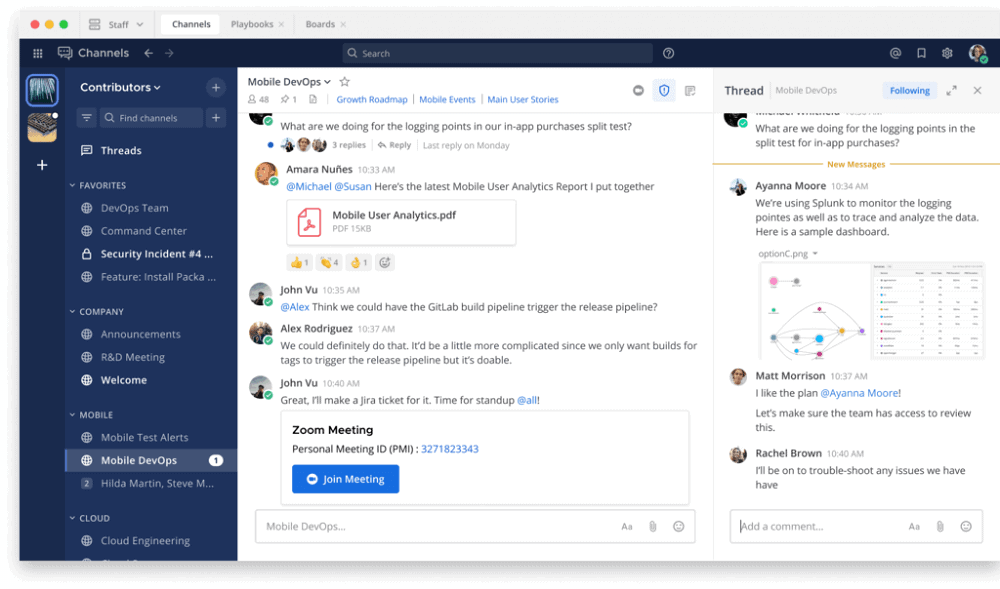Select the first team icon in sidebar

coord(42,90)
